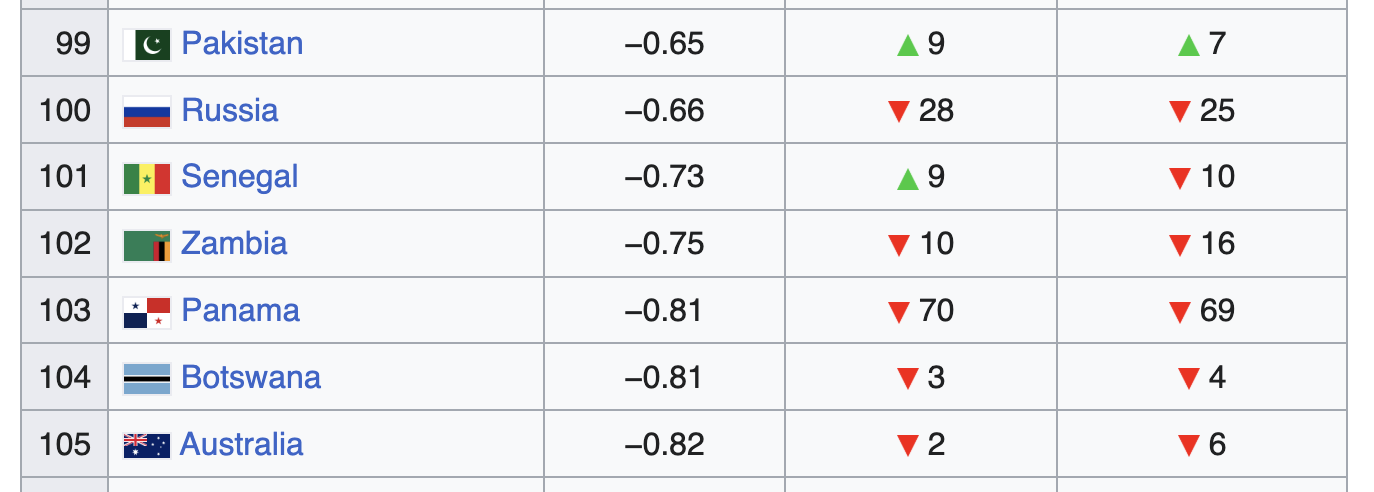Click the green up arrow beside Senegal's 9
The width and height of the screenshot is (1374, 492).
[907, 178]
